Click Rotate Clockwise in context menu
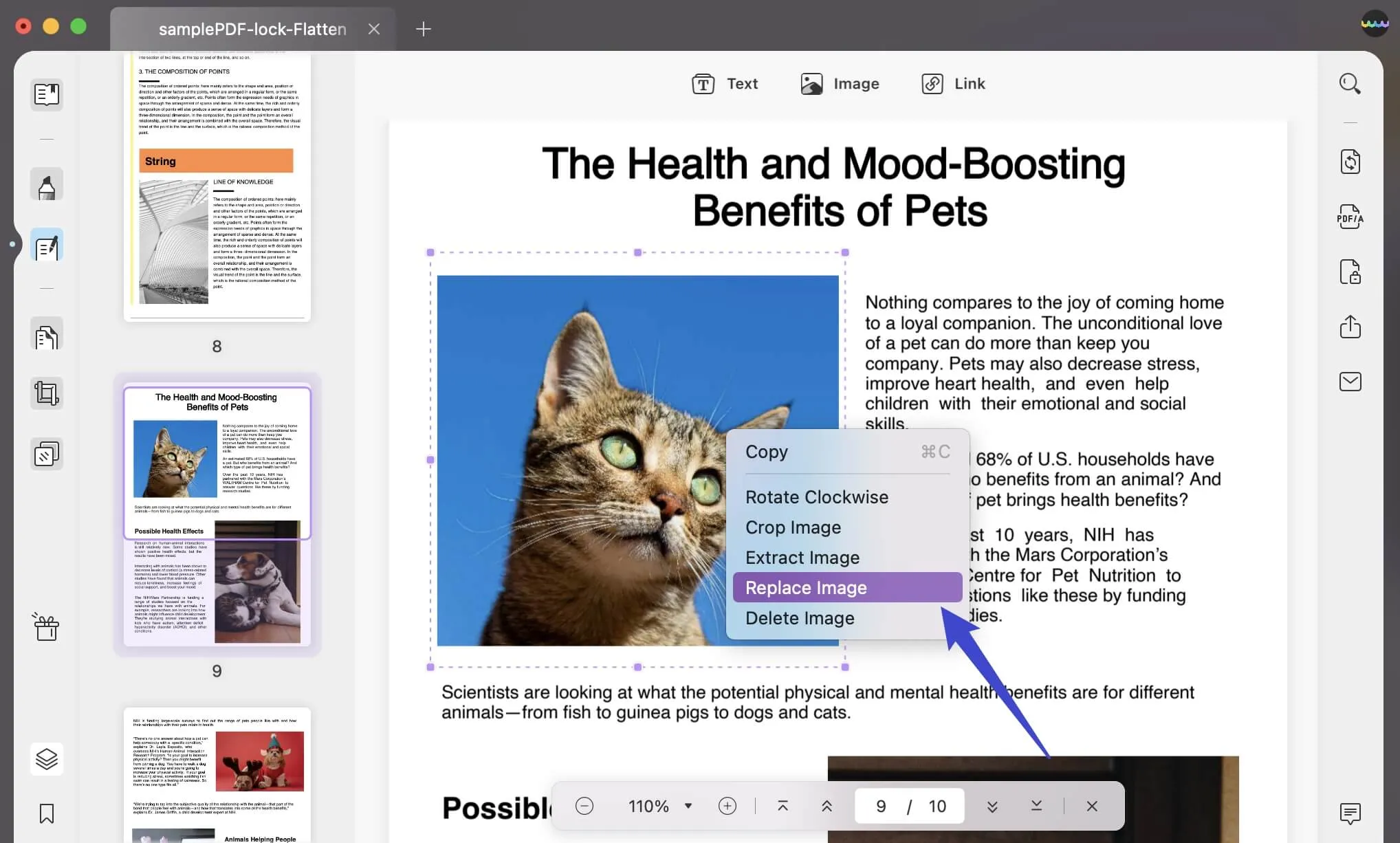The height and width of the screenshot is (843, 1400). click(x=817, y=497)
